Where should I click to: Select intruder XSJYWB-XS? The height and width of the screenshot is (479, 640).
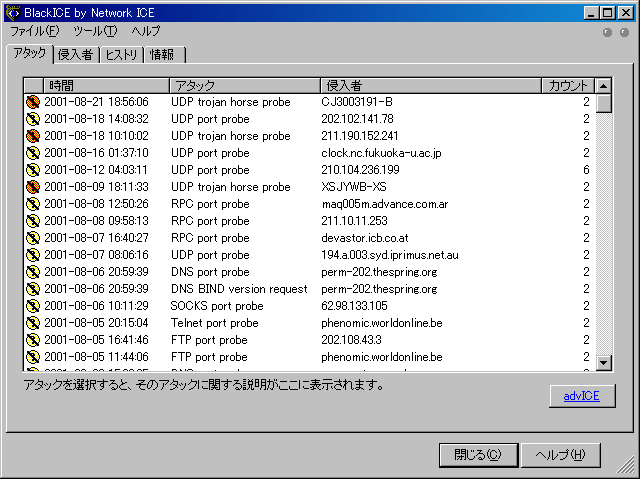[x=354, y=186]
